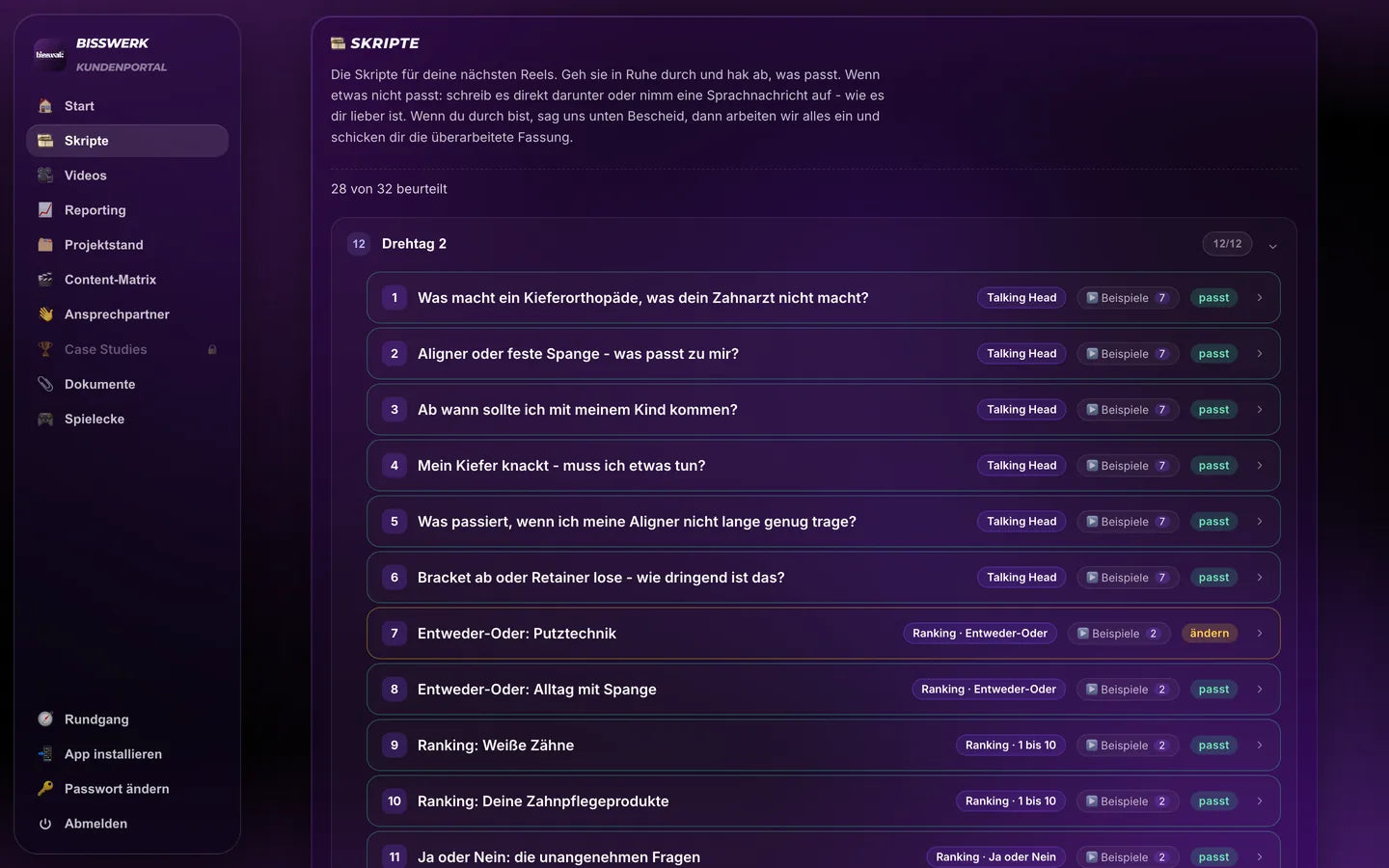The image size is (1389, 868).
Task: Open chevron on Mein Kiefer knackt row
Action: click(x=1260, y=466)
